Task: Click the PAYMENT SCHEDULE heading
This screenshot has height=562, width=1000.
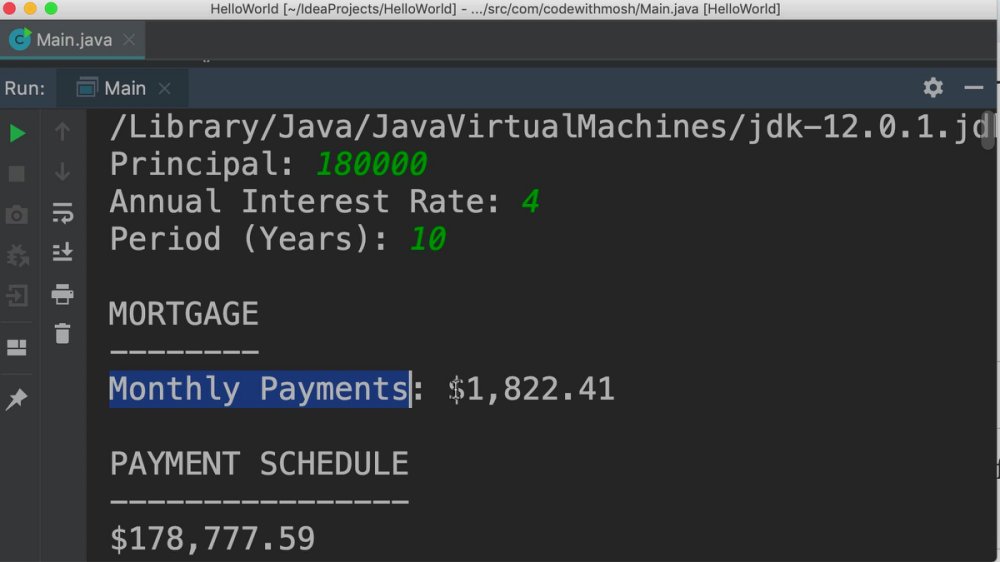Action: pyautogui.click(x=259, y=464)
